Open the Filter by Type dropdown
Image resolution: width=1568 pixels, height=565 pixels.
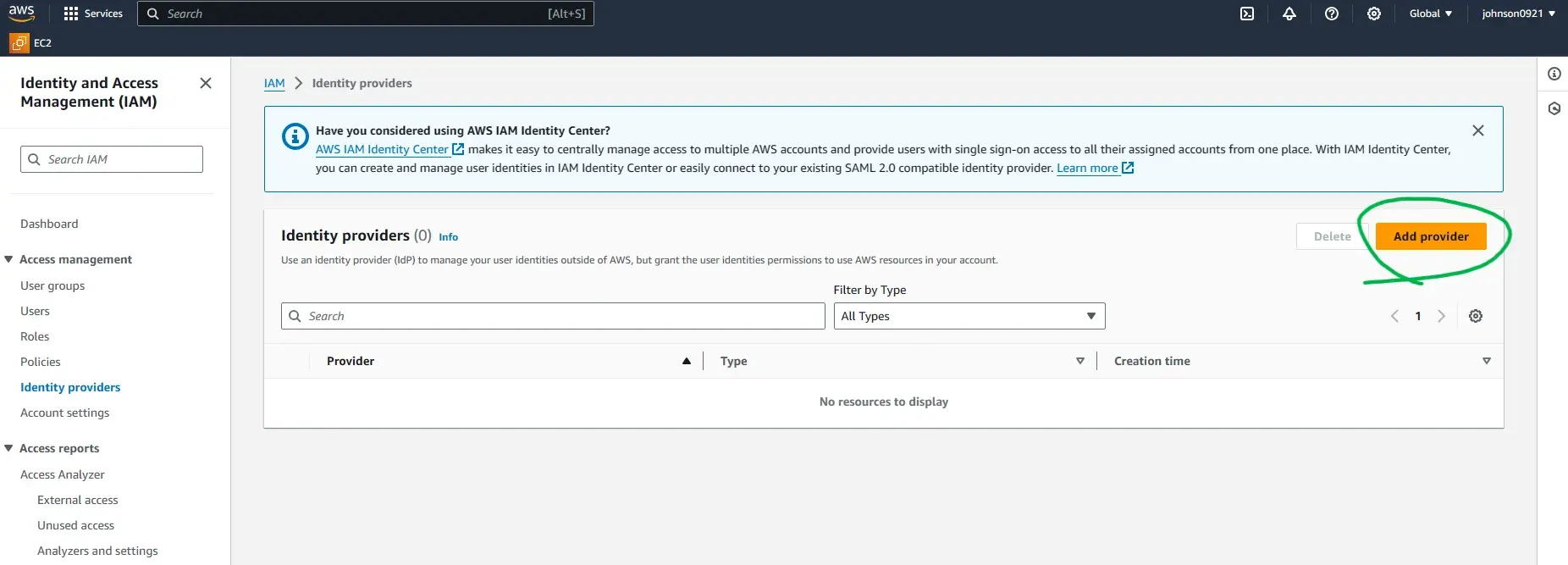tap(969, 316)
